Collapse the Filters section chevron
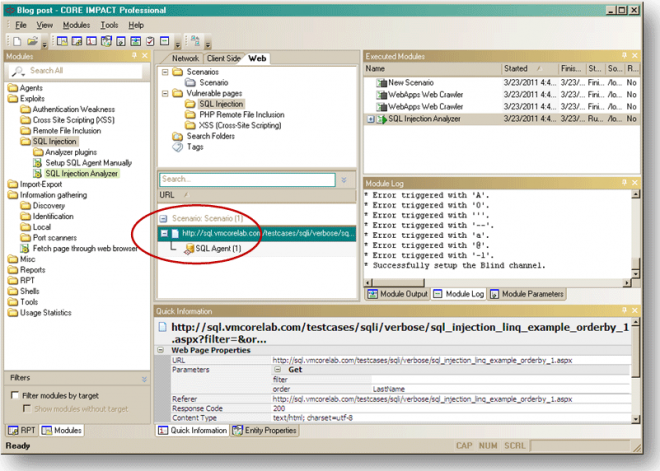Image resolution: width=660 pixels, height=471 pixels. (144, 379)
